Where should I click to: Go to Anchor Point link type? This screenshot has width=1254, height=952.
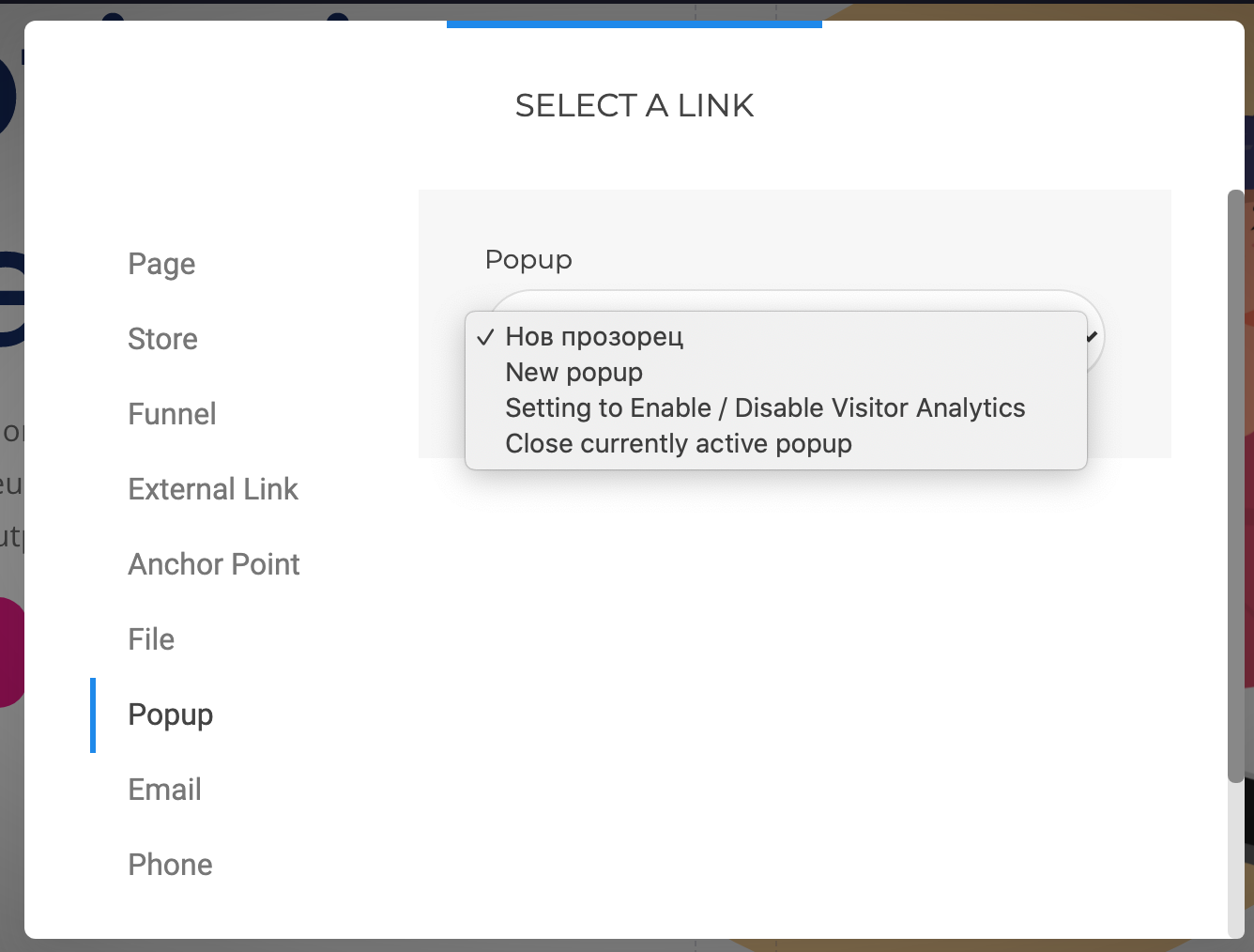214,564
